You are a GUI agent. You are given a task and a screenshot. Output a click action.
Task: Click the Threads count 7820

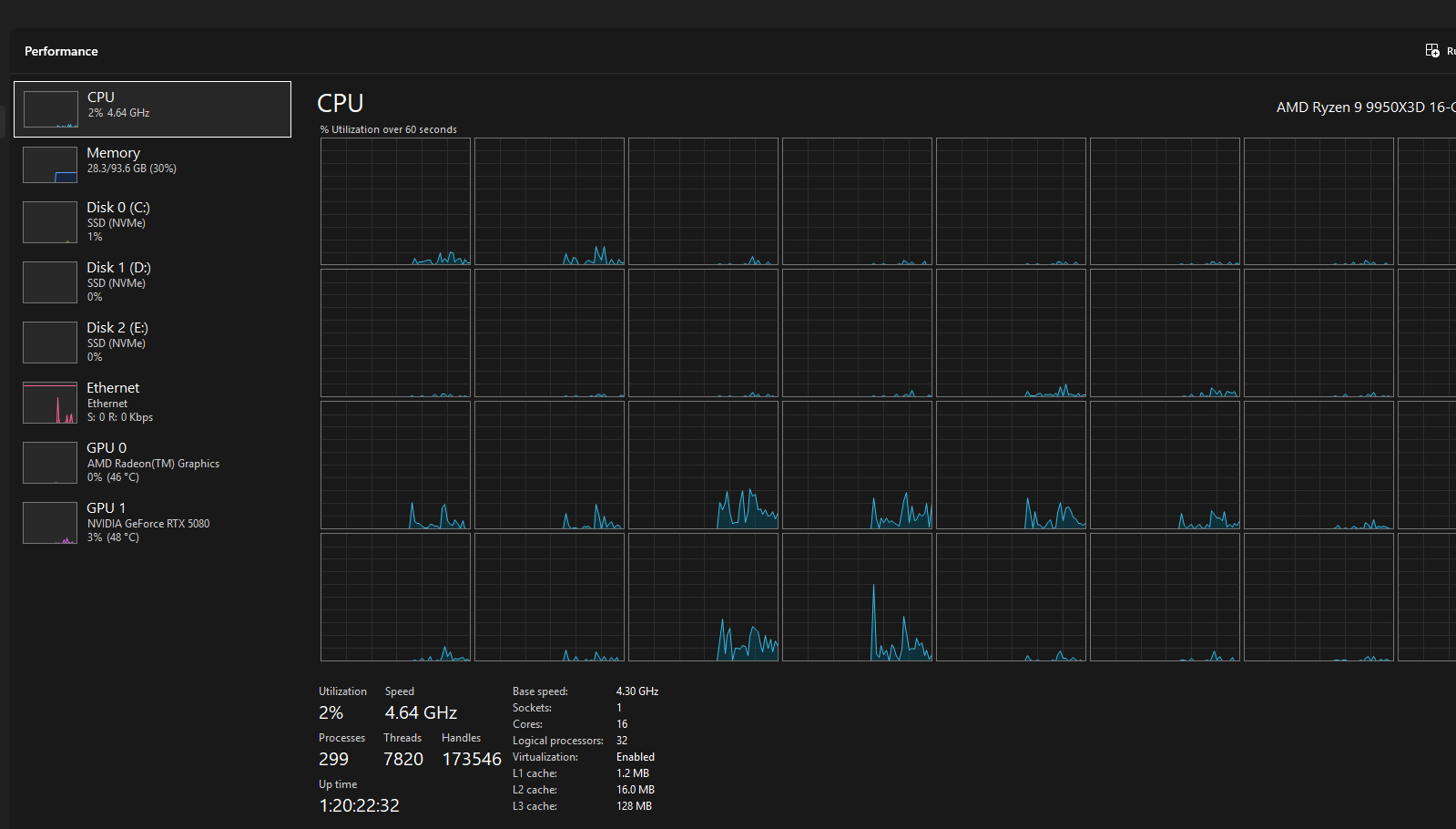pos(403,759)
